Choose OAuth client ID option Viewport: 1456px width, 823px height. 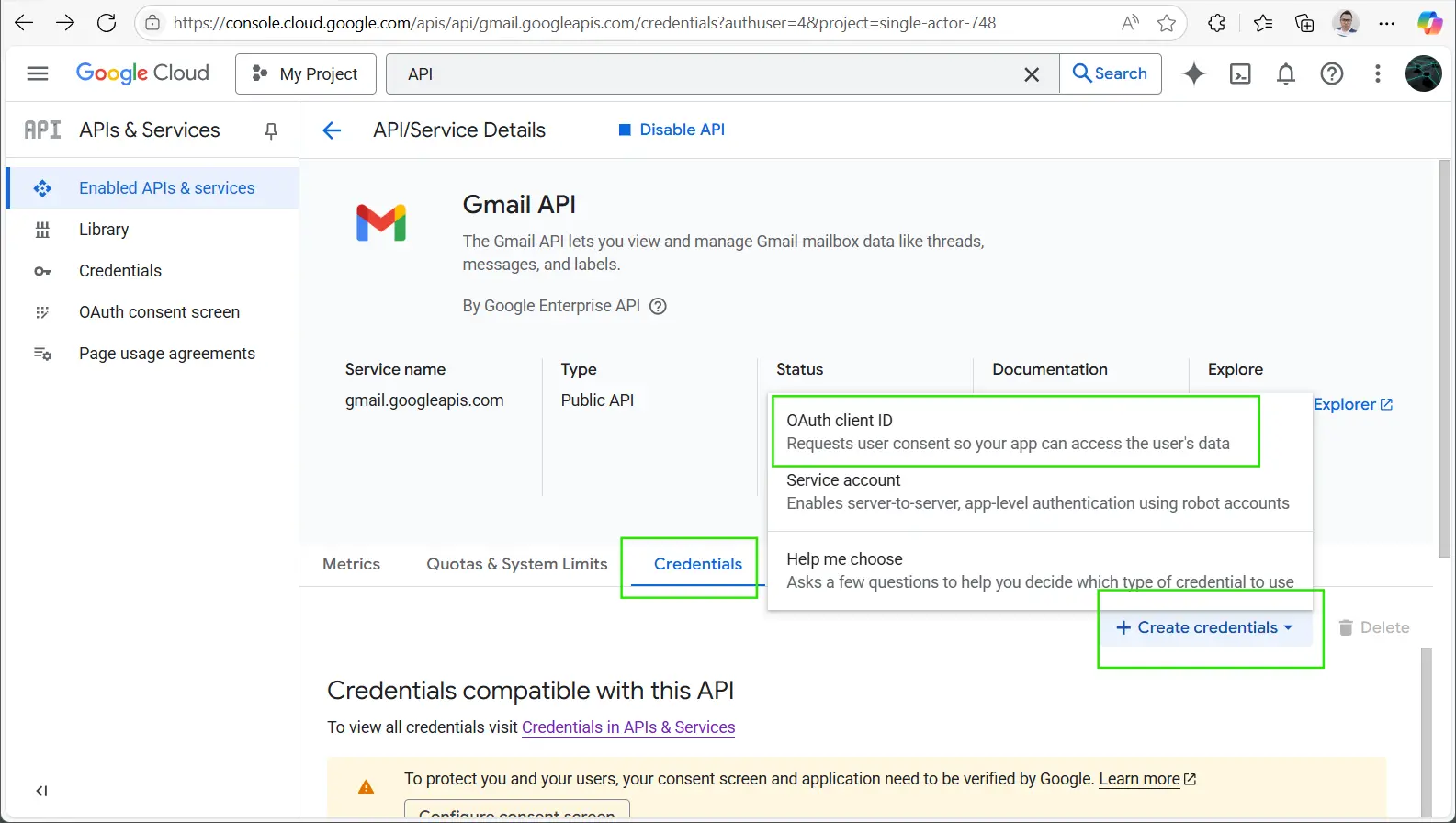(1008, 432)
